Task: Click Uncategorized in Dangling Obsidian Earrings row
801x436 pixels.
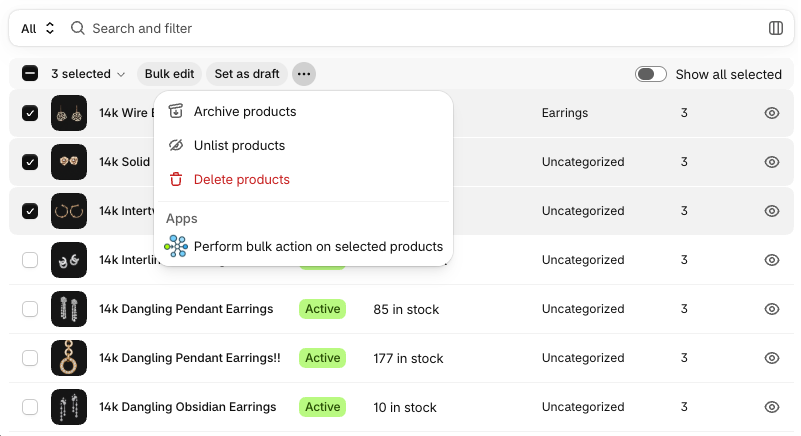Action: point(583,407)
